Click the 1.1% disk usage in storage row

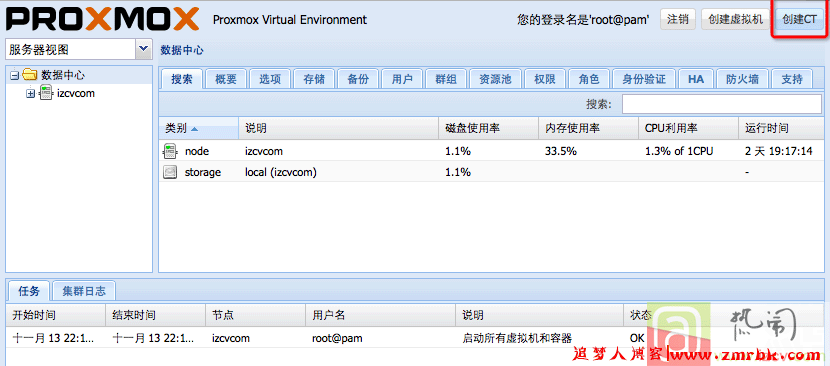(x=458, y=172)
